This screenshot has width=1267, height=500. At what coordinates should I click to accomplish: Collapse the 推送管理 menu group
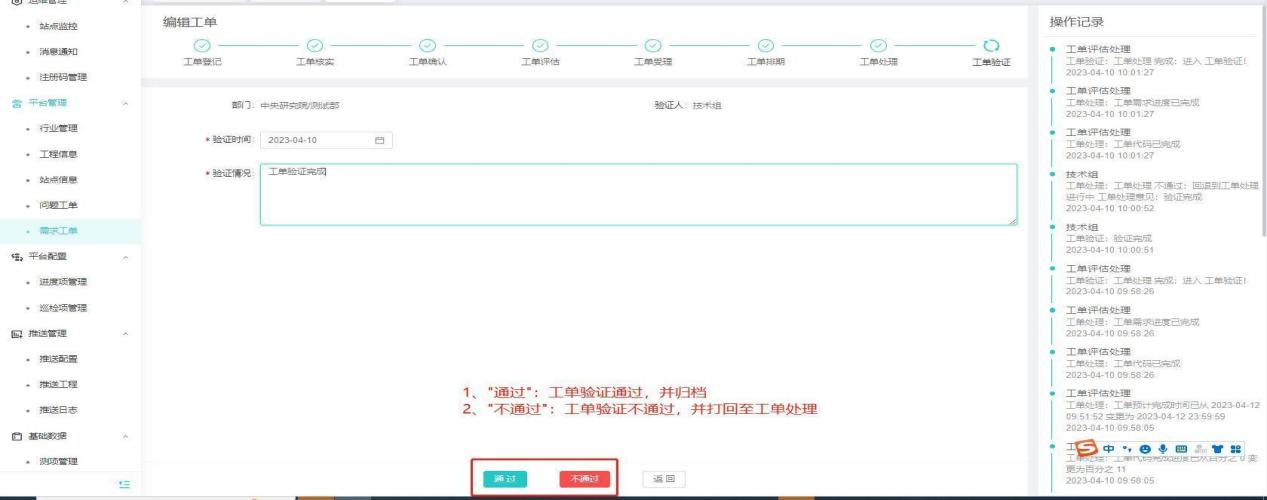point(124,333)
